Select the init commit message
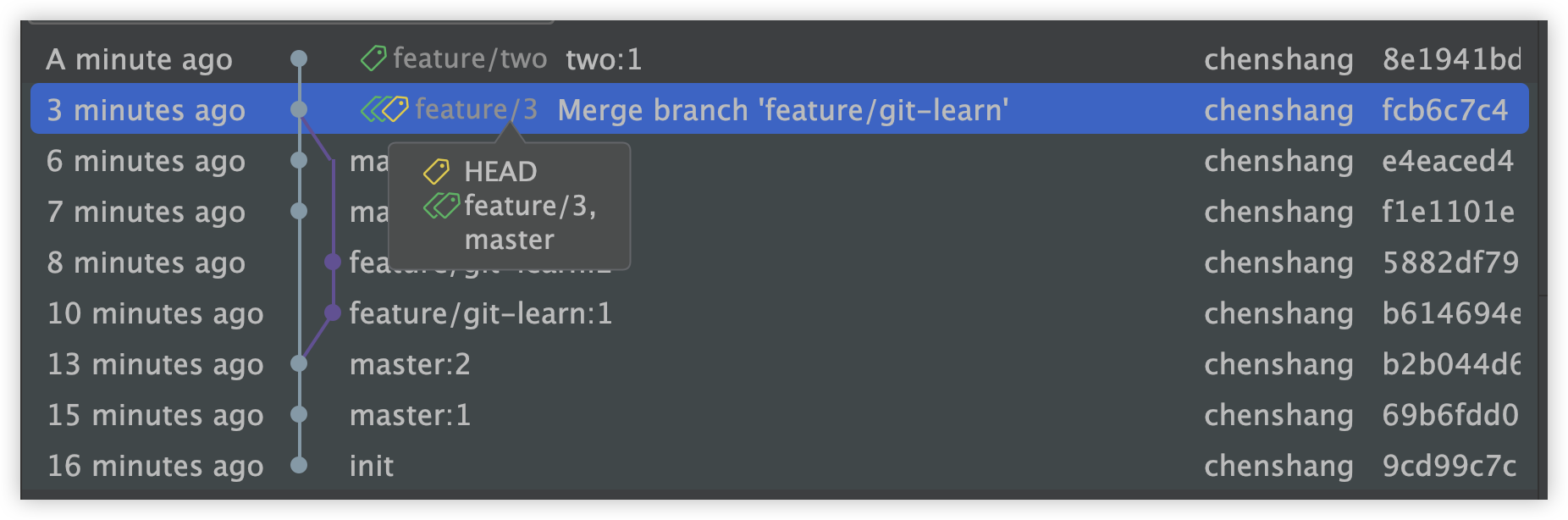Viewport: 1568px width, 520px height. click(x=372, y=466)
